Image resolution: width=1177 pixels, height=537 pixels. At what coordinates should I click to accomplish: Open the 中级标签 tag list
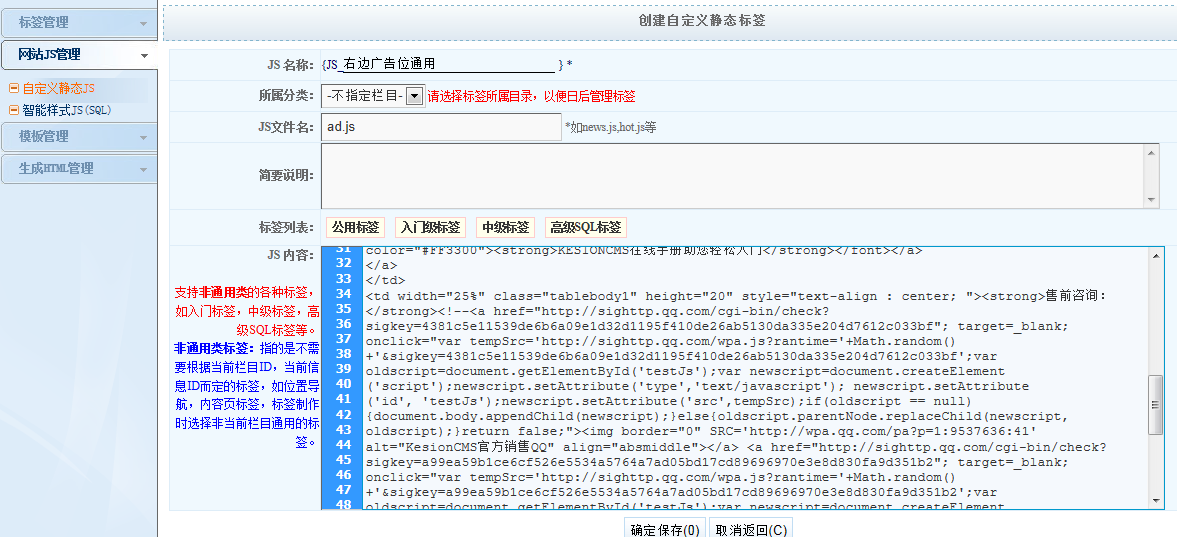pos(505,228)
